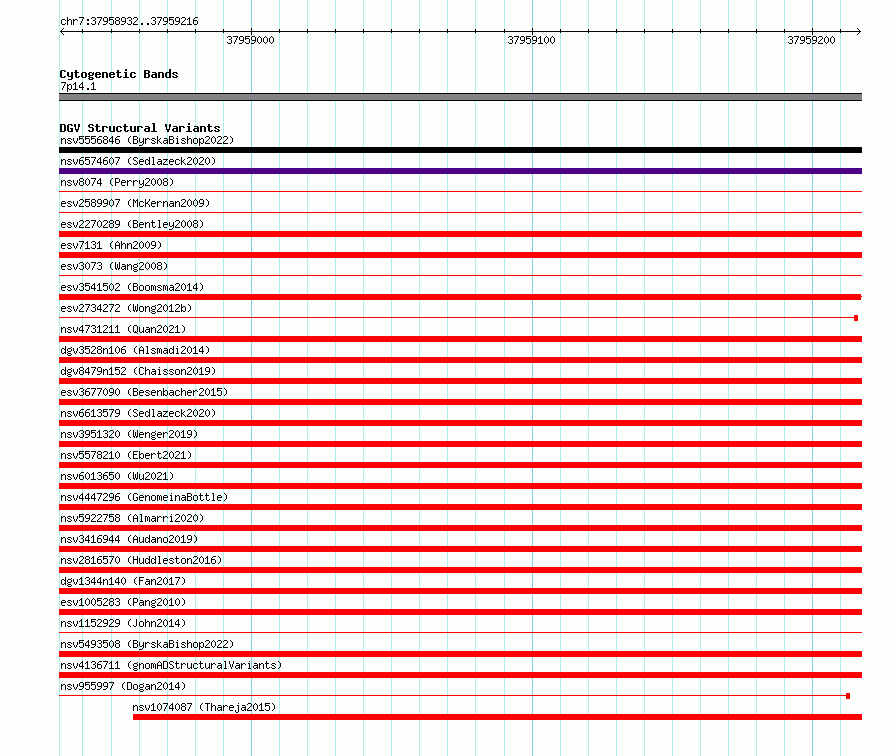Viewport: 890px width, 756px height.
Task: Open variant nsv6013650 (Wu2021)
Action: (117, 476)
